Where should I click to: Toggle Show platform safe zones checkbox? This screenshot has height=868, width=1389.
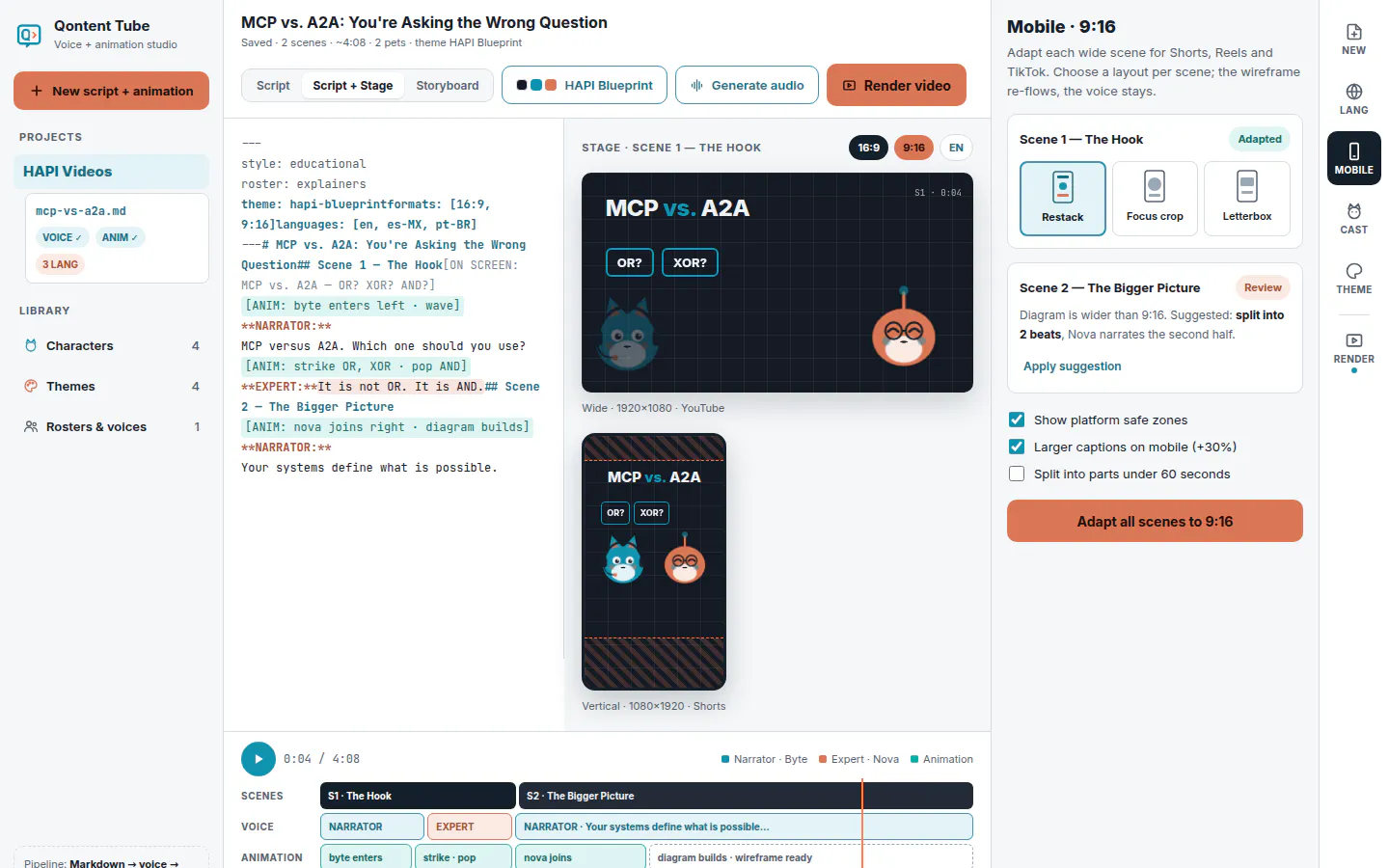pyautogui.click(x=1017, y=420)
